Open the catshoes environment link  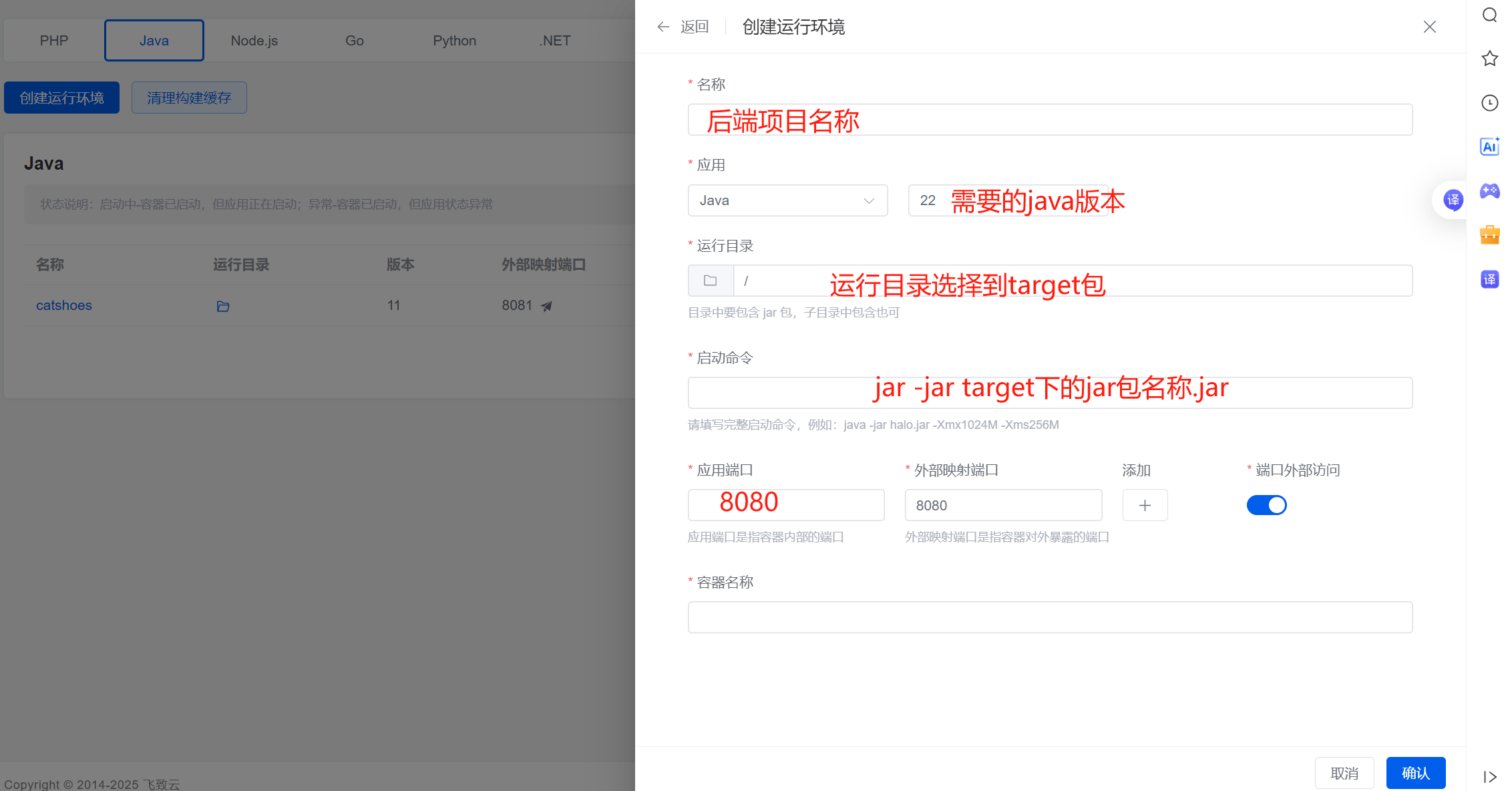coord(63,305)
